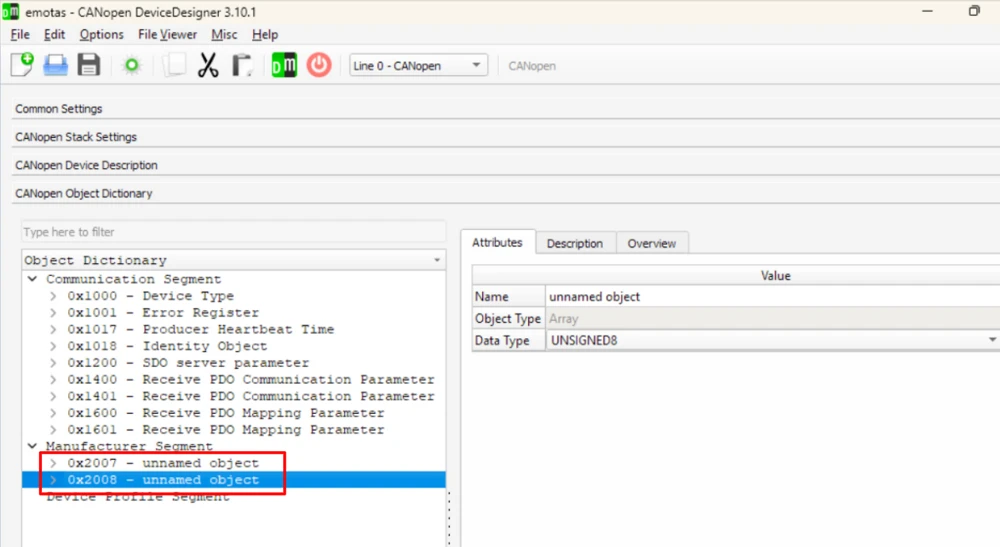1000x547 pixels.
Task: Click the Cut scissors icon
Action: 208,65
